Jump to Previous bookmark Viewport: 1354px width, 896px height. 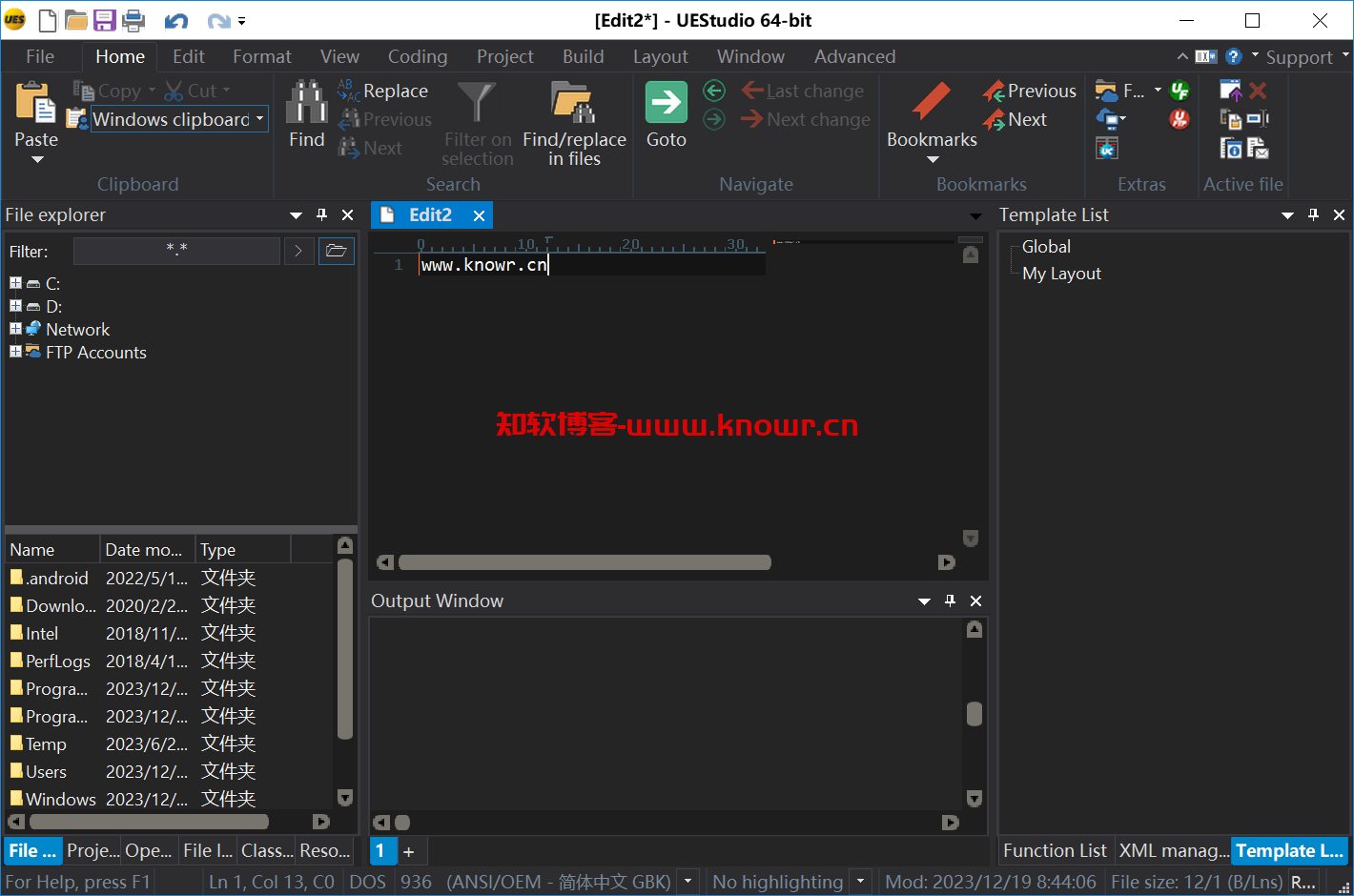click(1030, 91)
